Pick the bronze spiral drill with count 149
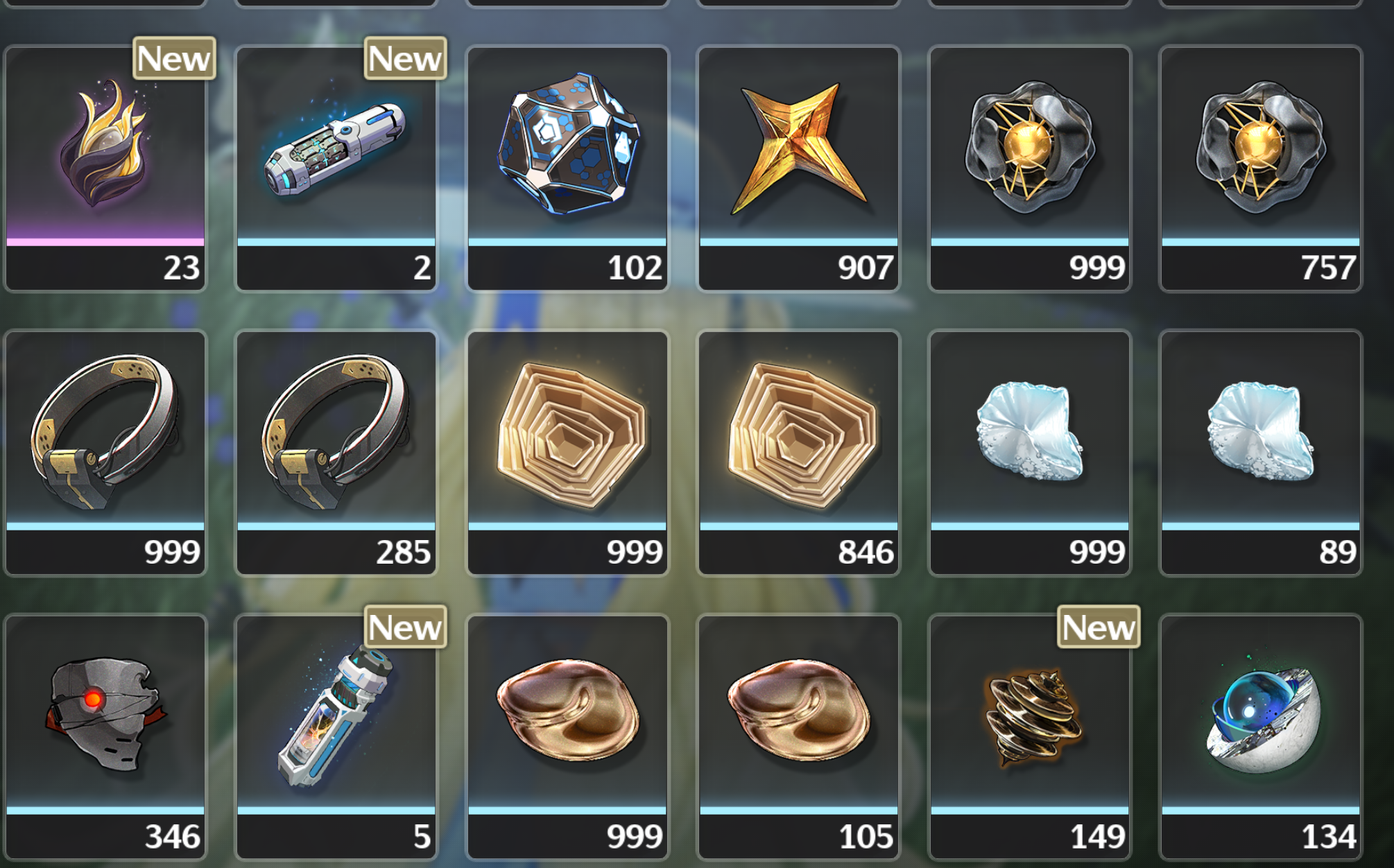1394x868 pixels. 1030,737
